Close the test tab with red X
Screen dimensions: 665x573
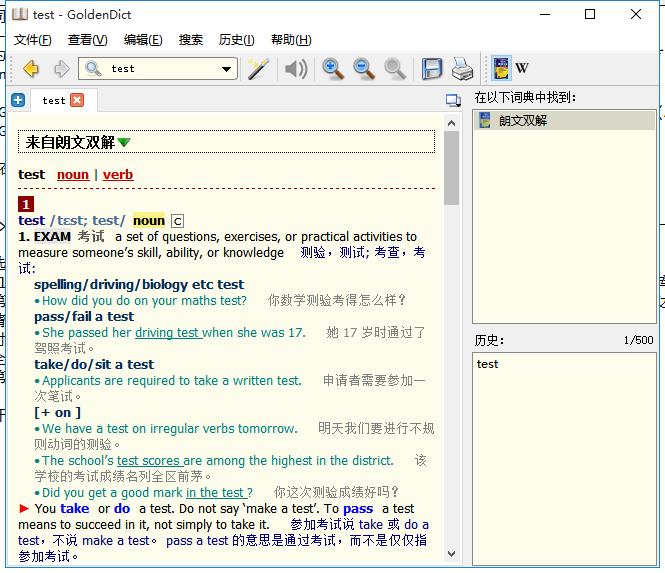(x=77, y=101)
